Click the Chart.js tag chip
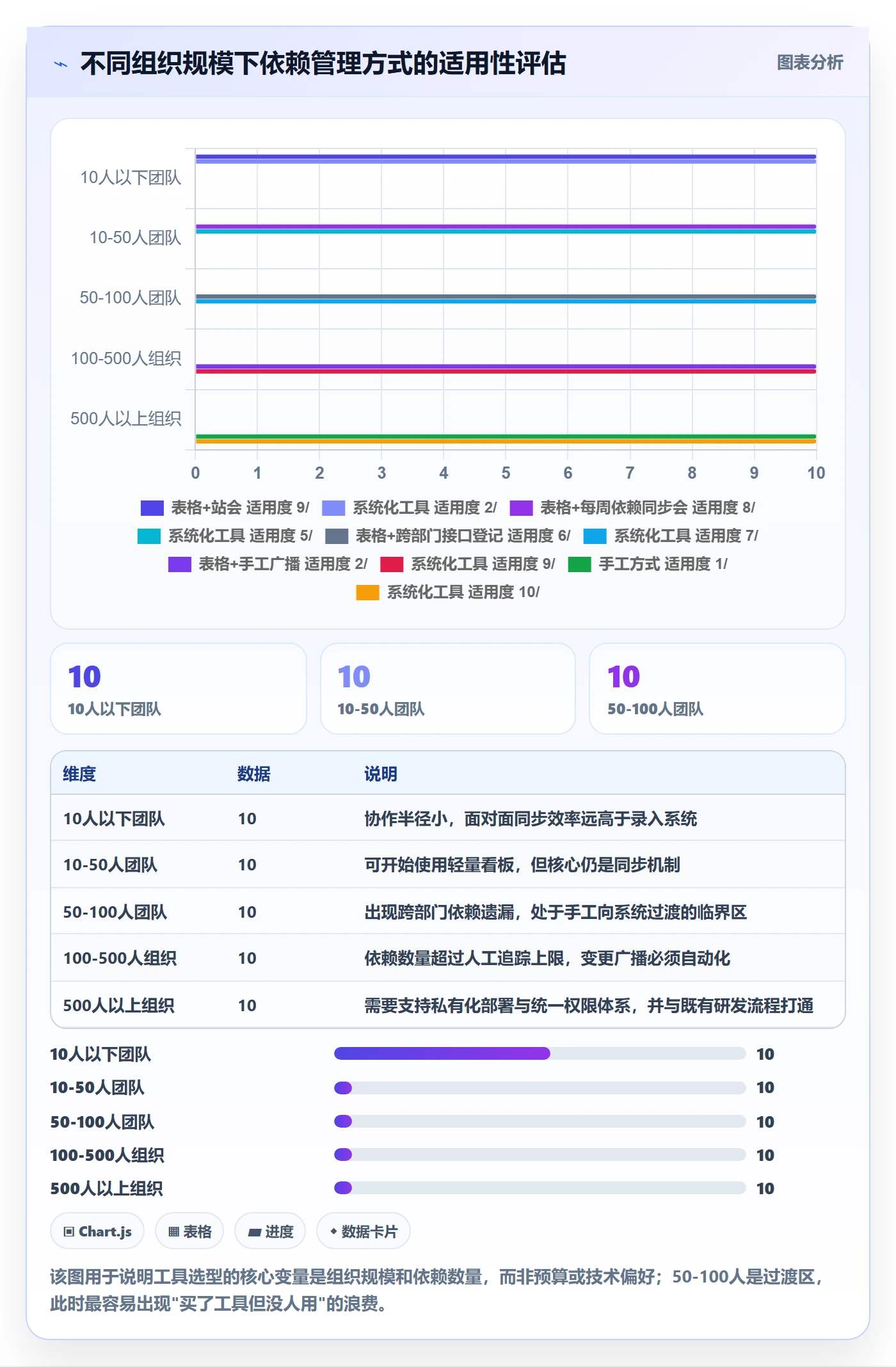Viewport: 896px width, 1367px height. [x=97, y=1231]
